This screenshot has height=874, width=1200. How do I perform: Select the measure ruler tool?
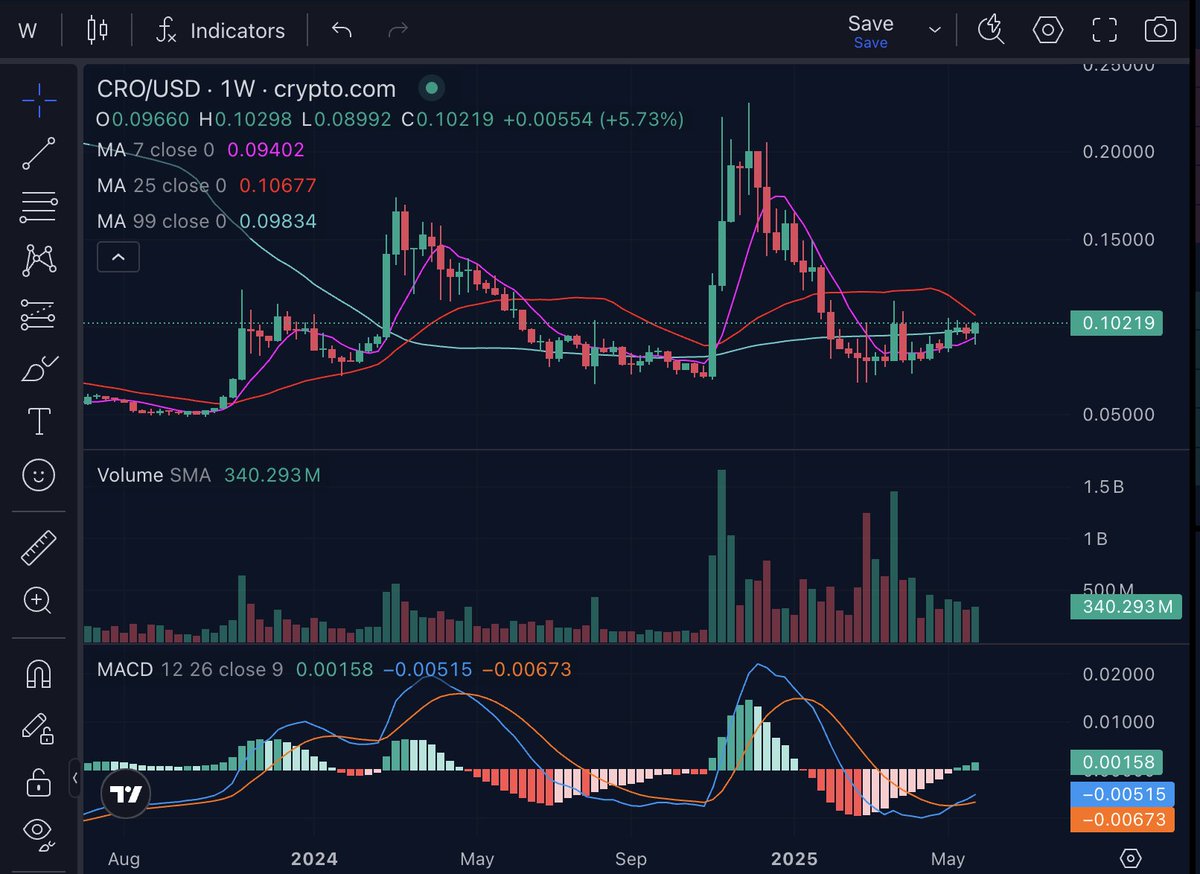(x=38, y=547)
